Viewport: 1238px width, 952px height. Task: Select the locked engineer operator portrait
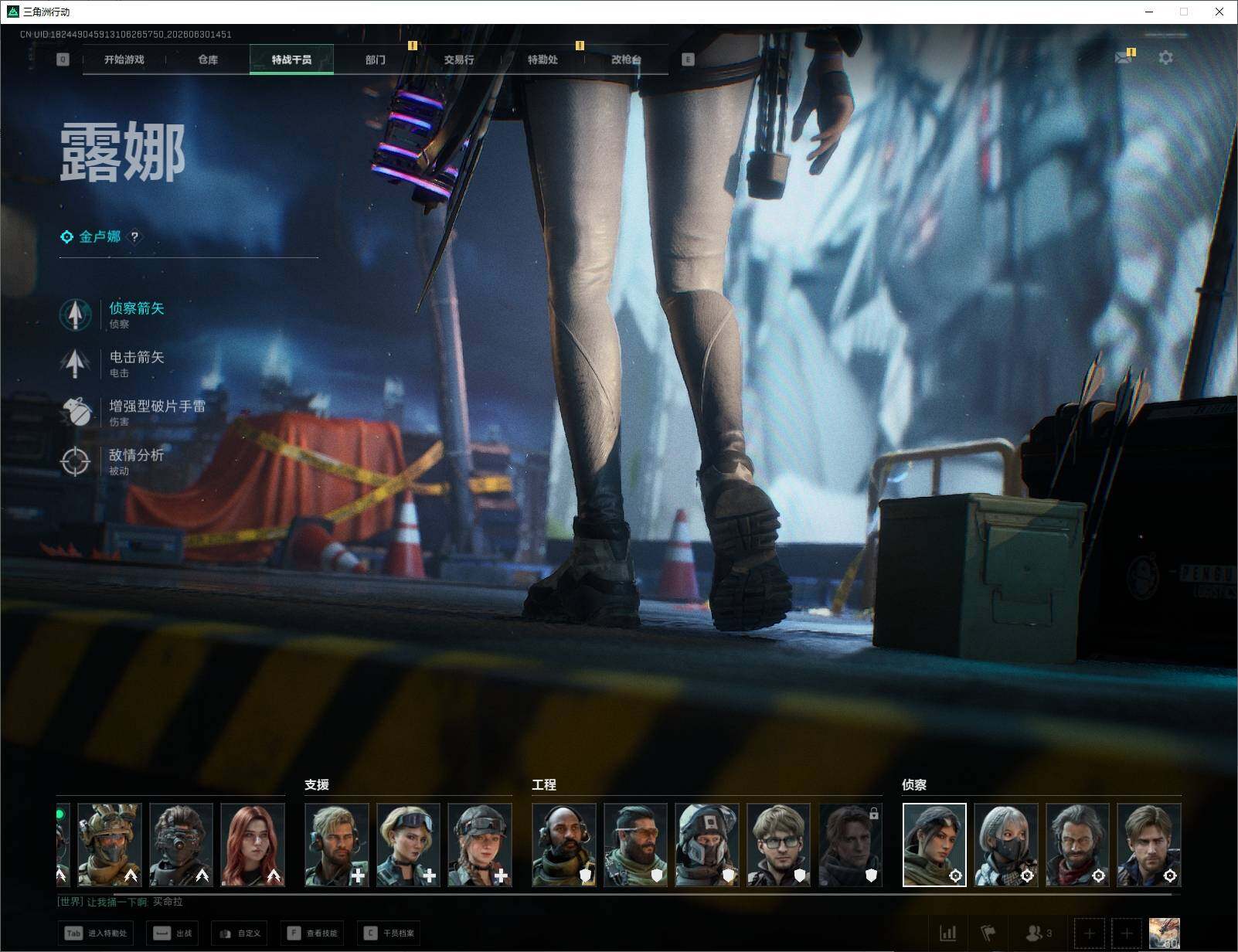point(850,845)
